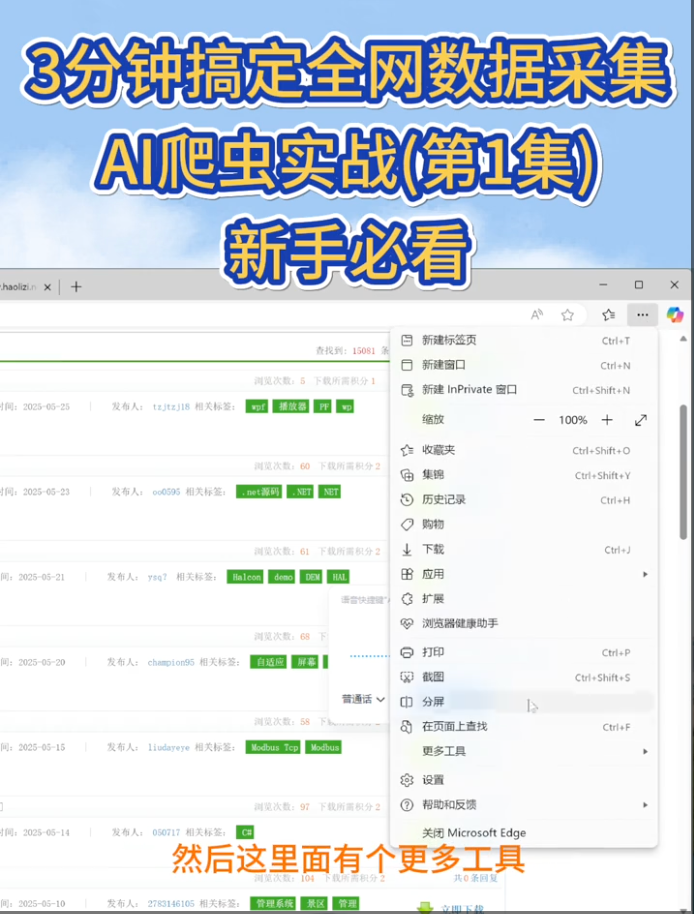Choose 分屏 split screen entry

(x=523, y=702)
